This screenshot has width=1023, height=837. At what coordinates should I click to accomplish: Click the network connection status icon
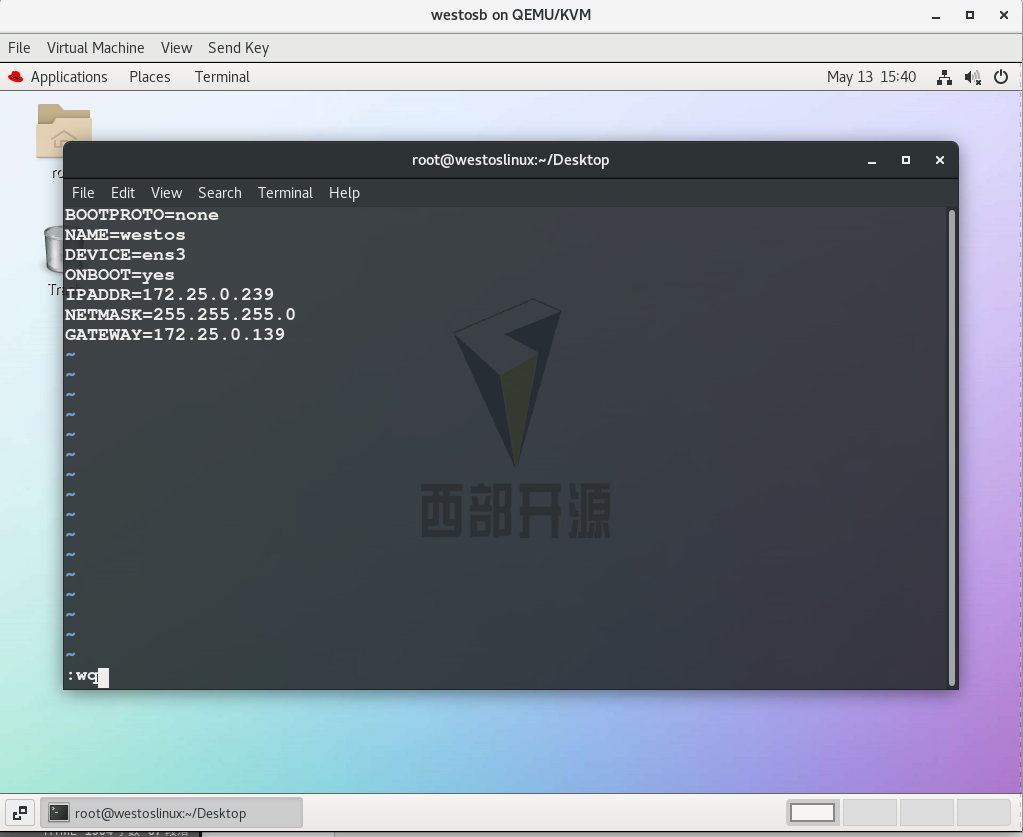(943, 78)
